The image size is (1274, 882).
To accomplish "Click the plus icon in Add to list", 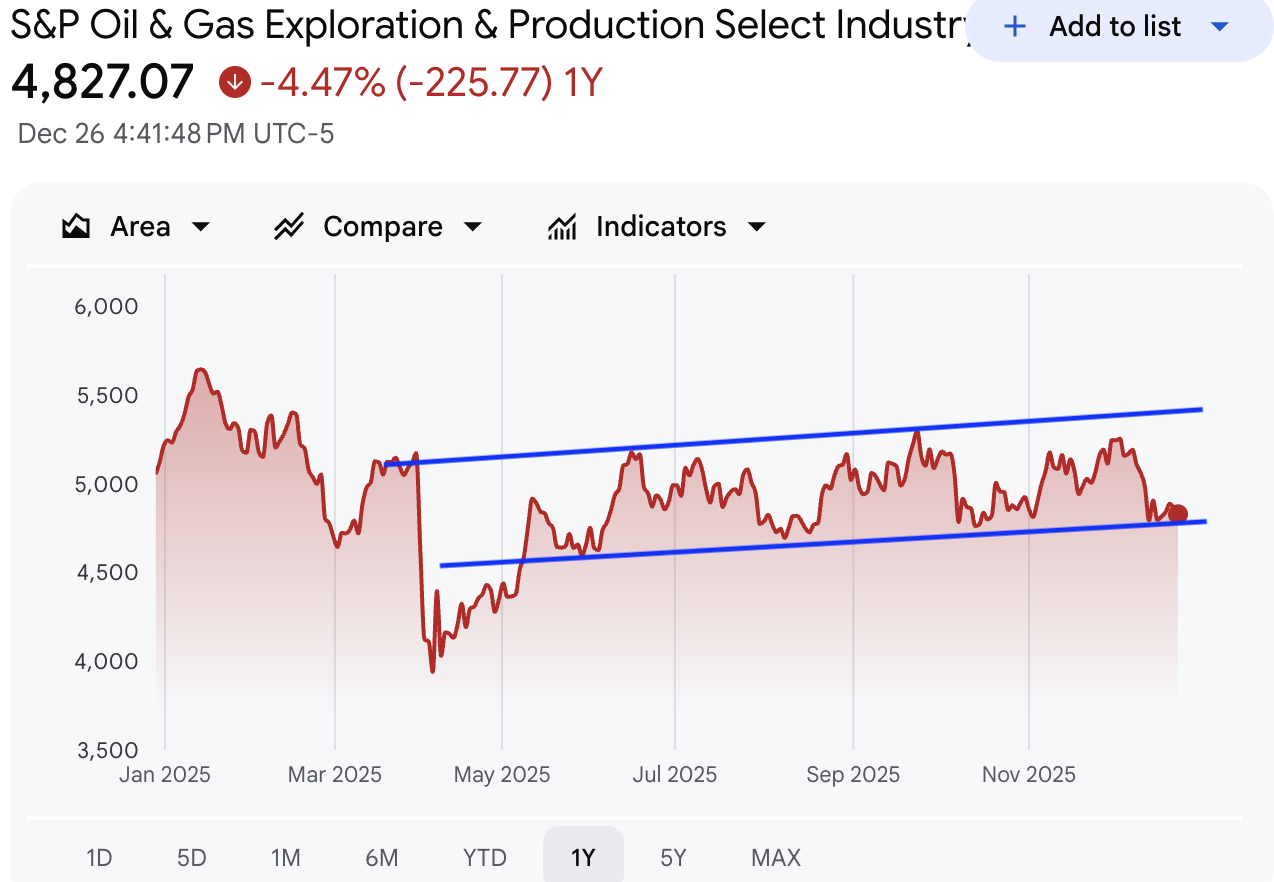I will point(1015,27).
